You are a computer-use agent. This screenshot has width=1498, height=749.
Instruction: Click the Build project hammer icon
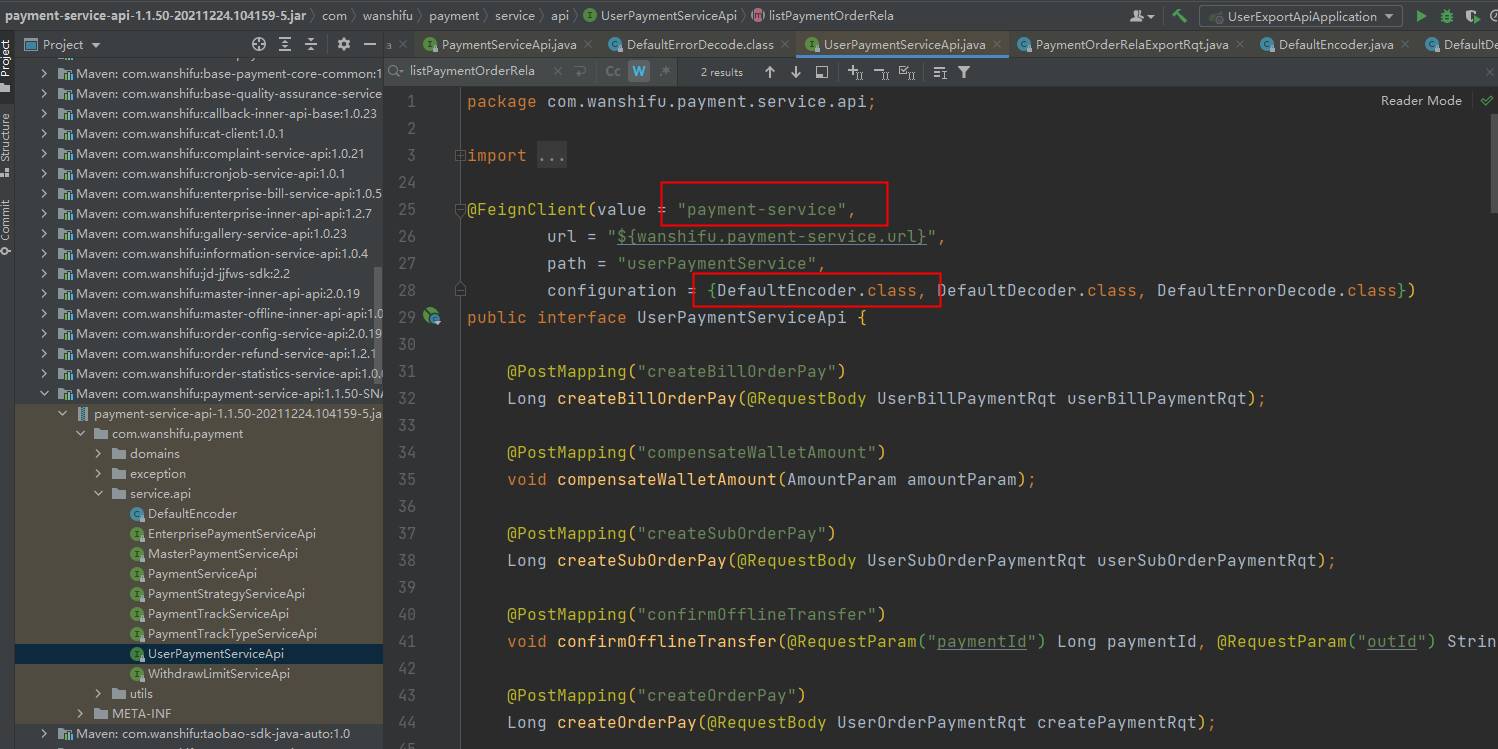(1179, 16)
